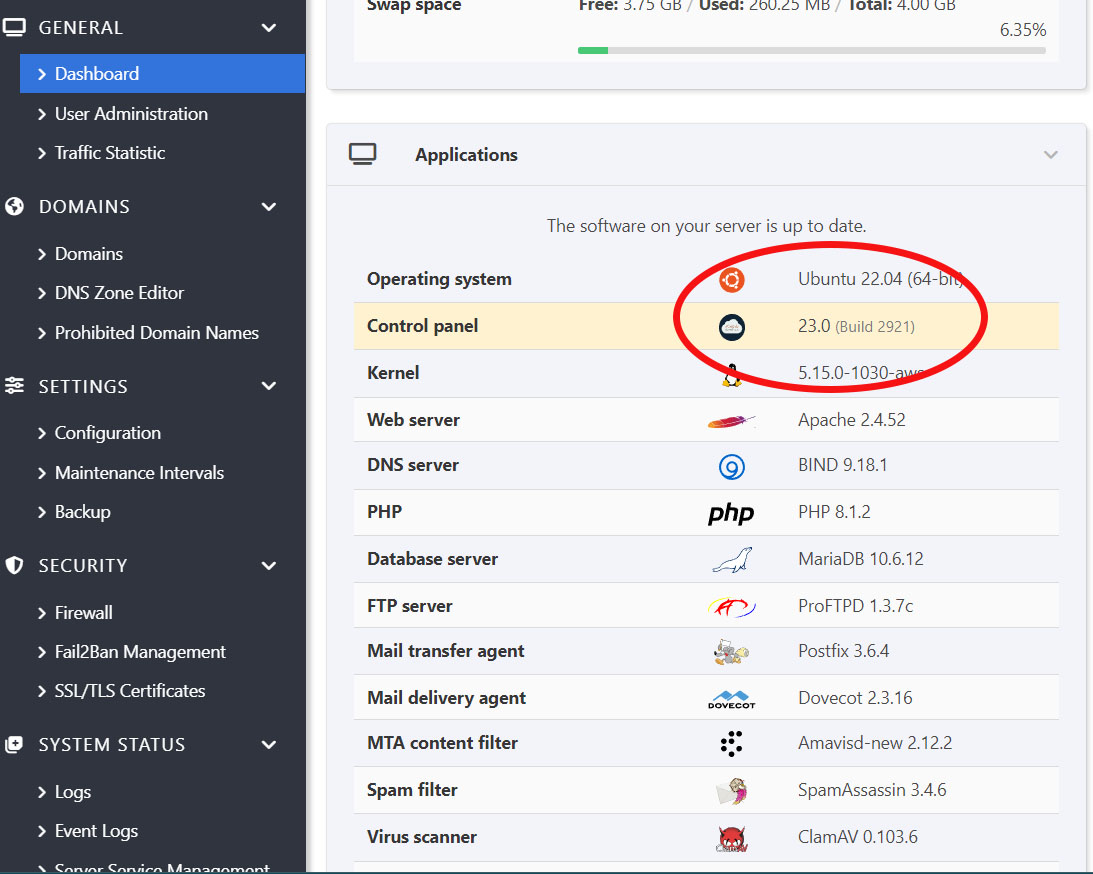Click the Dovecot mail delivery logo
Viewport: 1093px width, 874px height.
tap(731, 699)
